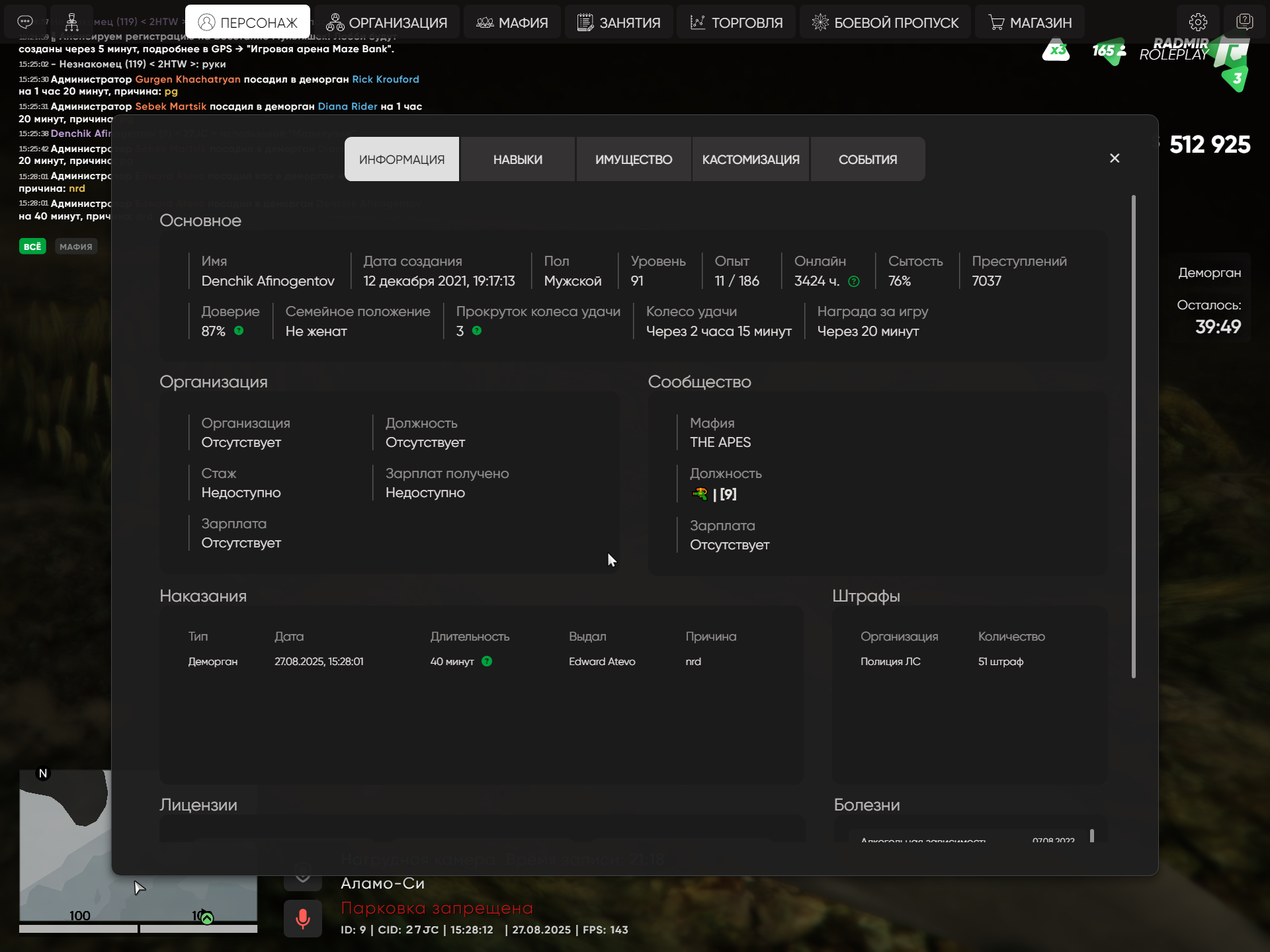Click the Сытость value 76%
1270x952 pixels.
click(900, 281)
